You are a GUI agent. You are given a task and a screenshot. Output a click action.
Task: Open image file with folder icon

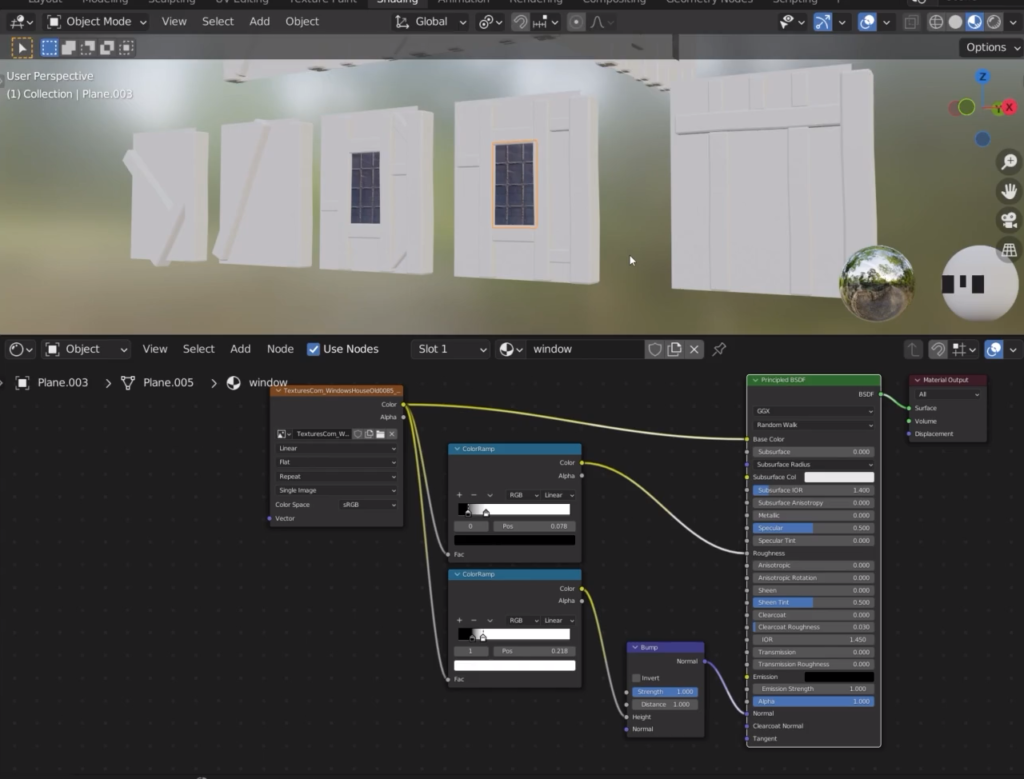[x=380, y=434]
